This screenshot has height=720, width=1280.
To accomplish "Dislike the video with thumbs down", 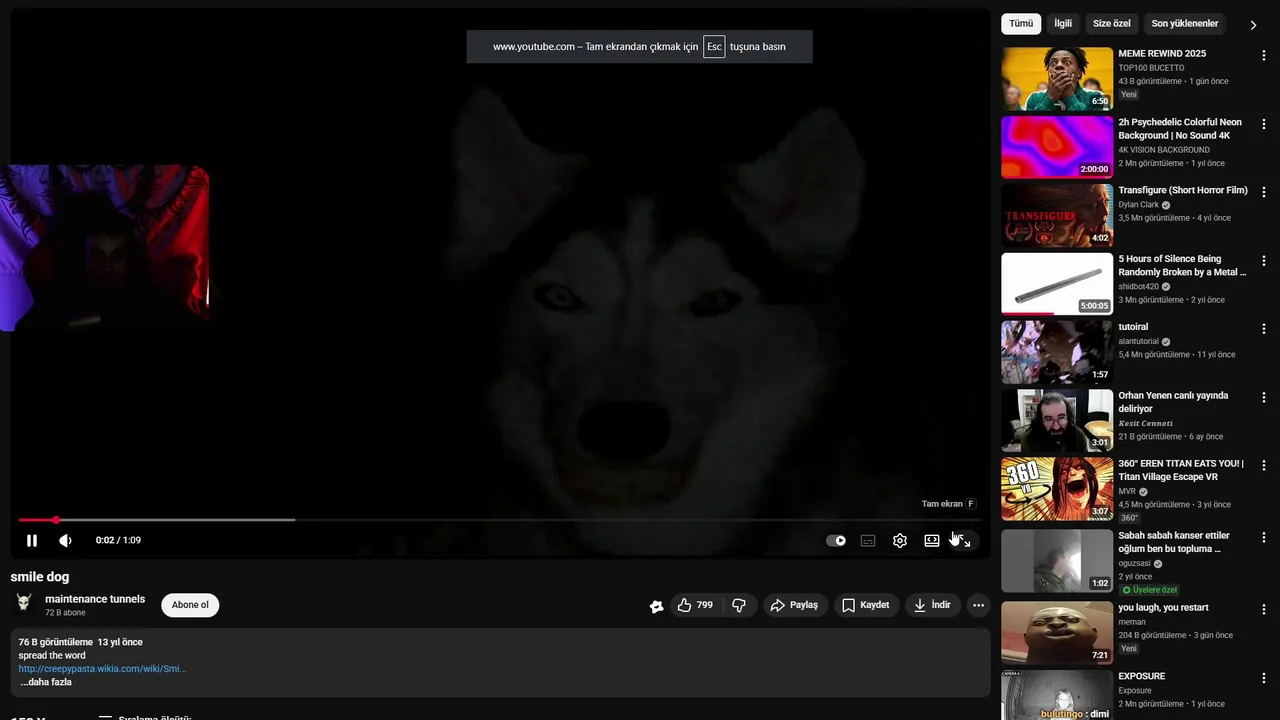I will pos(739,605).
